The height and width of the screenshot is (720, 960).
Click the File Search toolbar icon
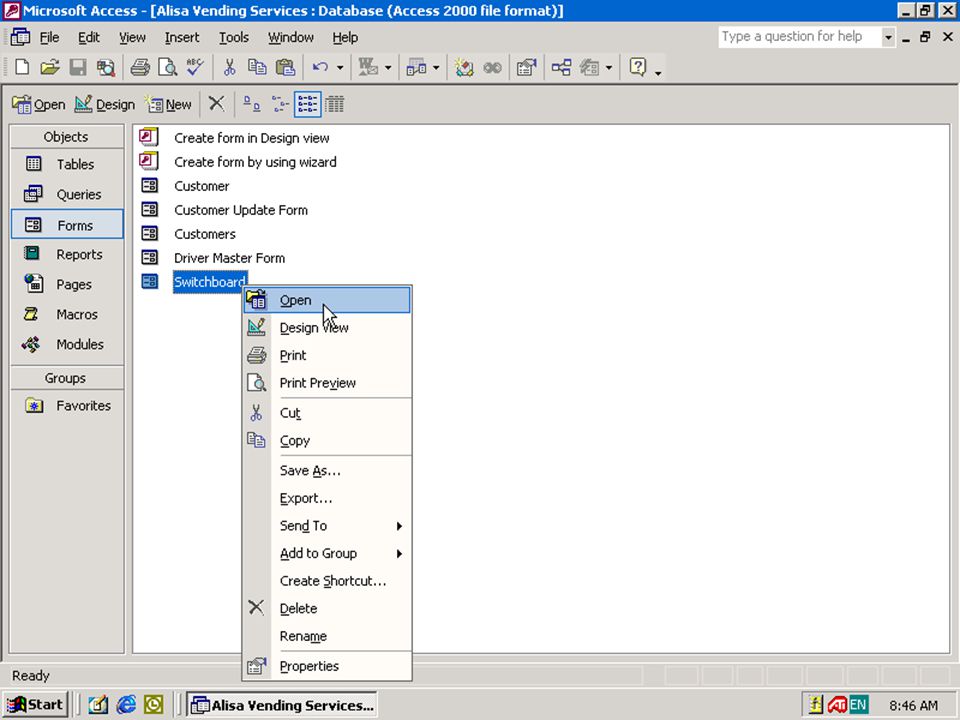[106, 67]
